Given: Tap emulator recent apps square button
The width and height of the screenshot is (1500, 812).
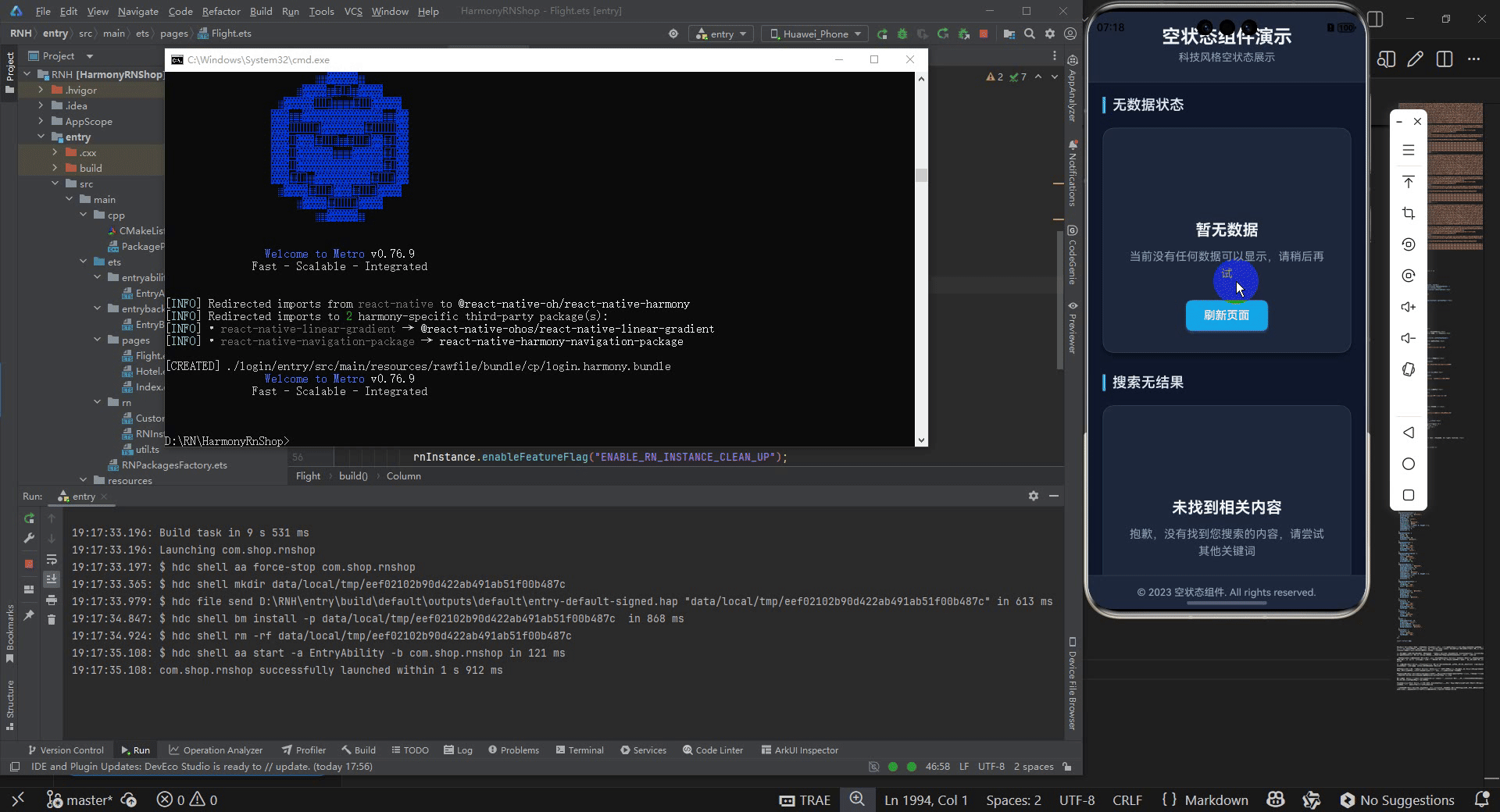Looking at the screenshot, I should [1409, 495].
